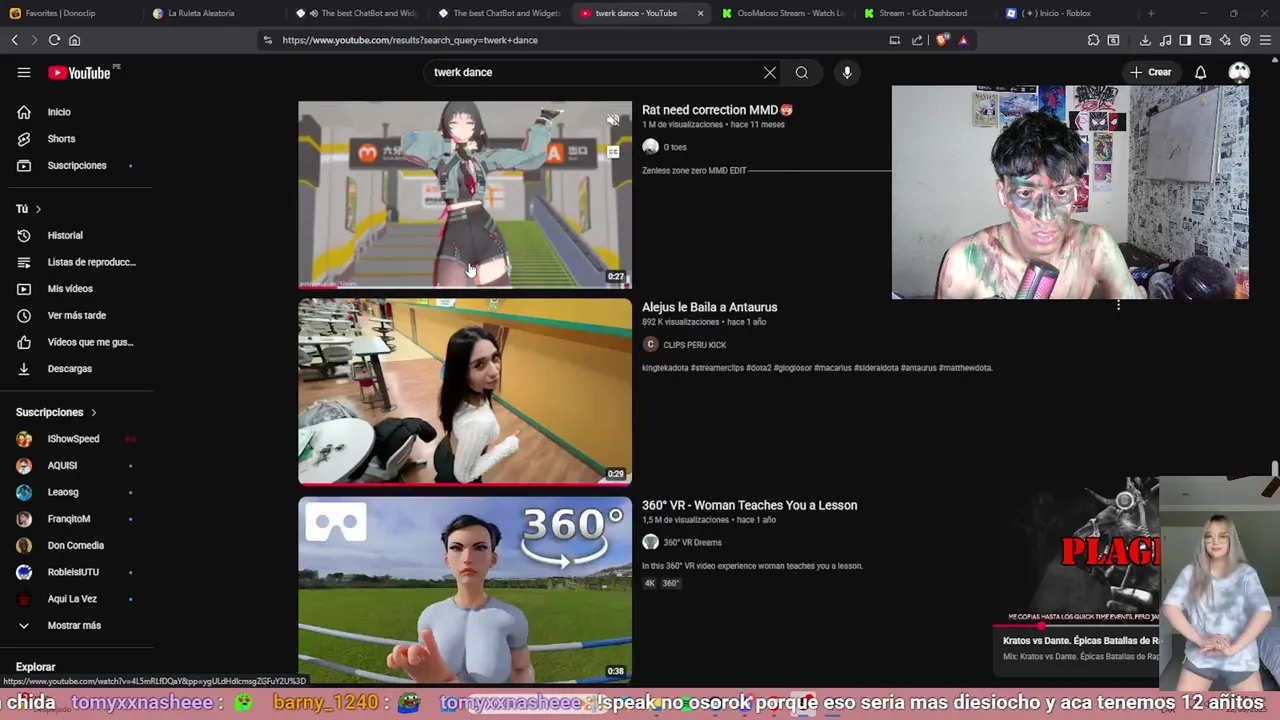Expand the Suscripciones section header

click(56, 412)
